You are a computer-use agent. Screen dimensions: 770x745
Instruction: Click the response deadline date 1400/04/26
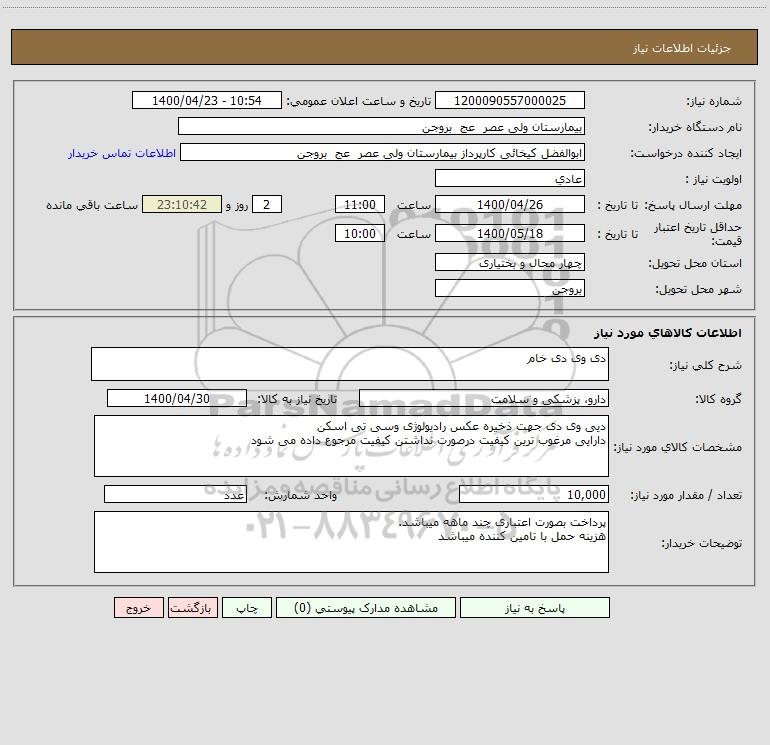pyautogui.click(x=510, y=204)
